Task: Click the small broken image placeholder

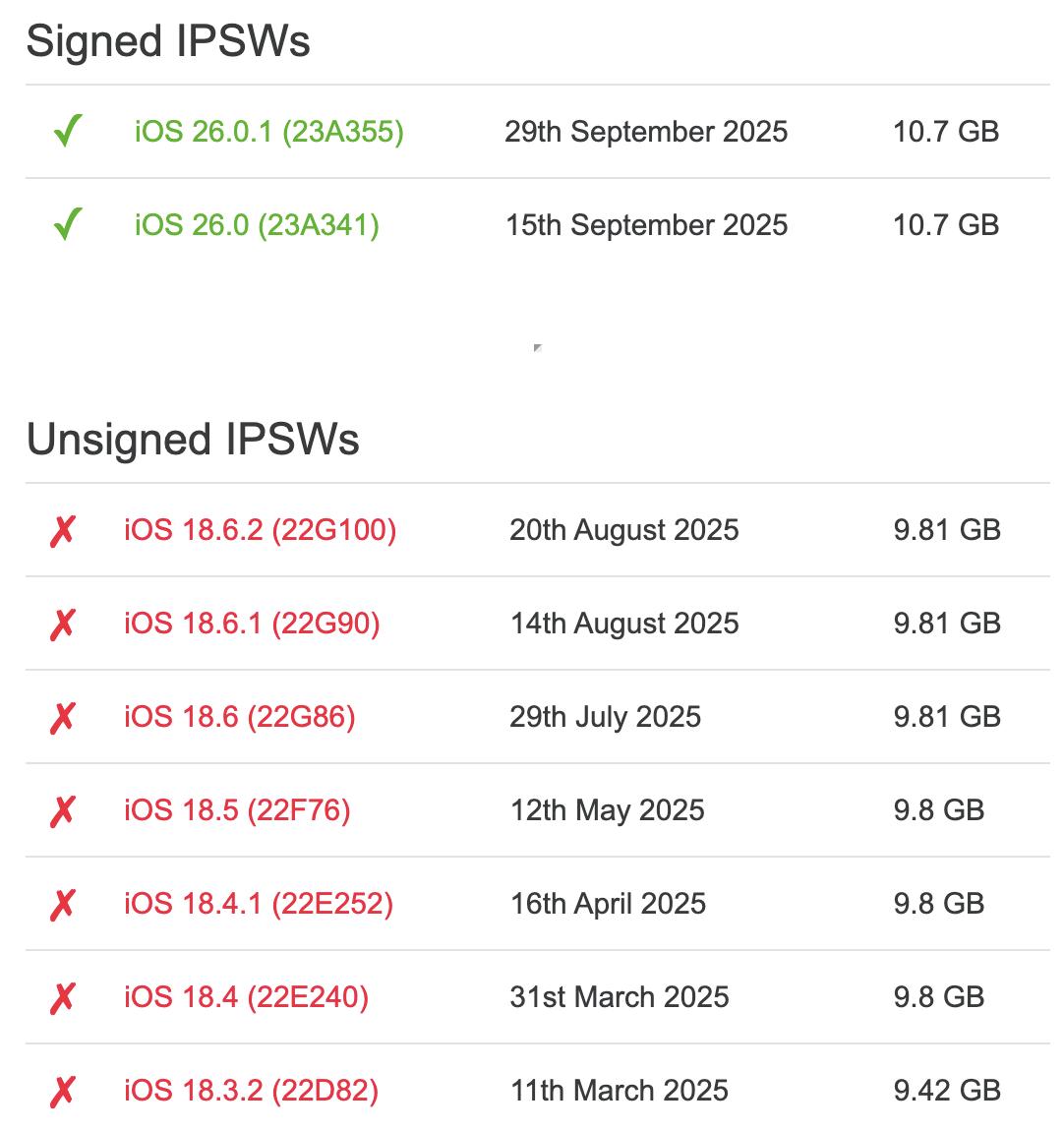Action: click(537, 347)
